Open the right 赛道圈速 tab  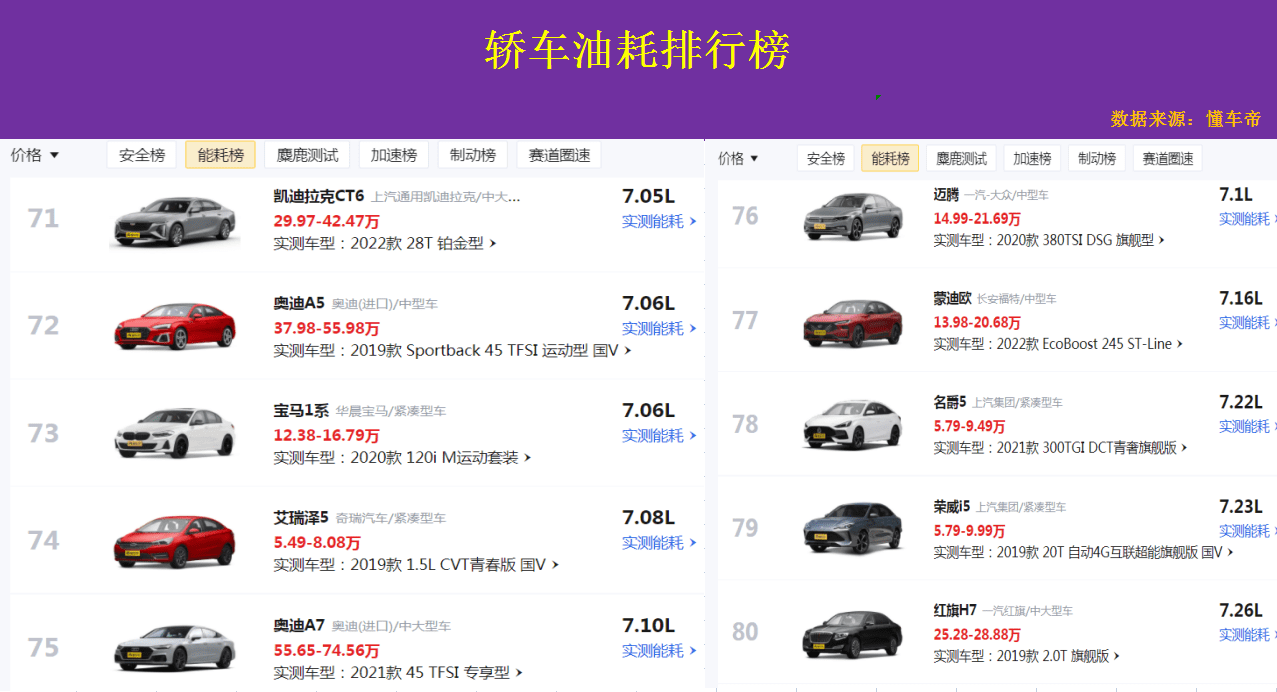coord(1167,158)
